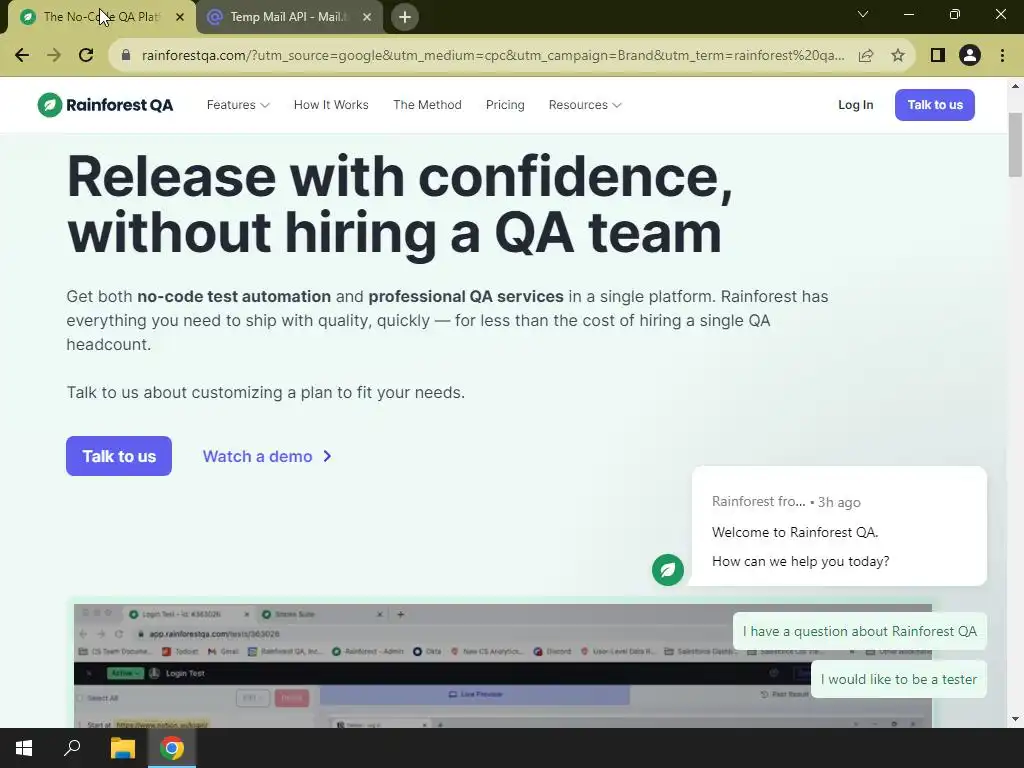Switch to the Temp Mail API tab
The height and width of the screenshot is (768, 1024).
click(x=289, y=18)
